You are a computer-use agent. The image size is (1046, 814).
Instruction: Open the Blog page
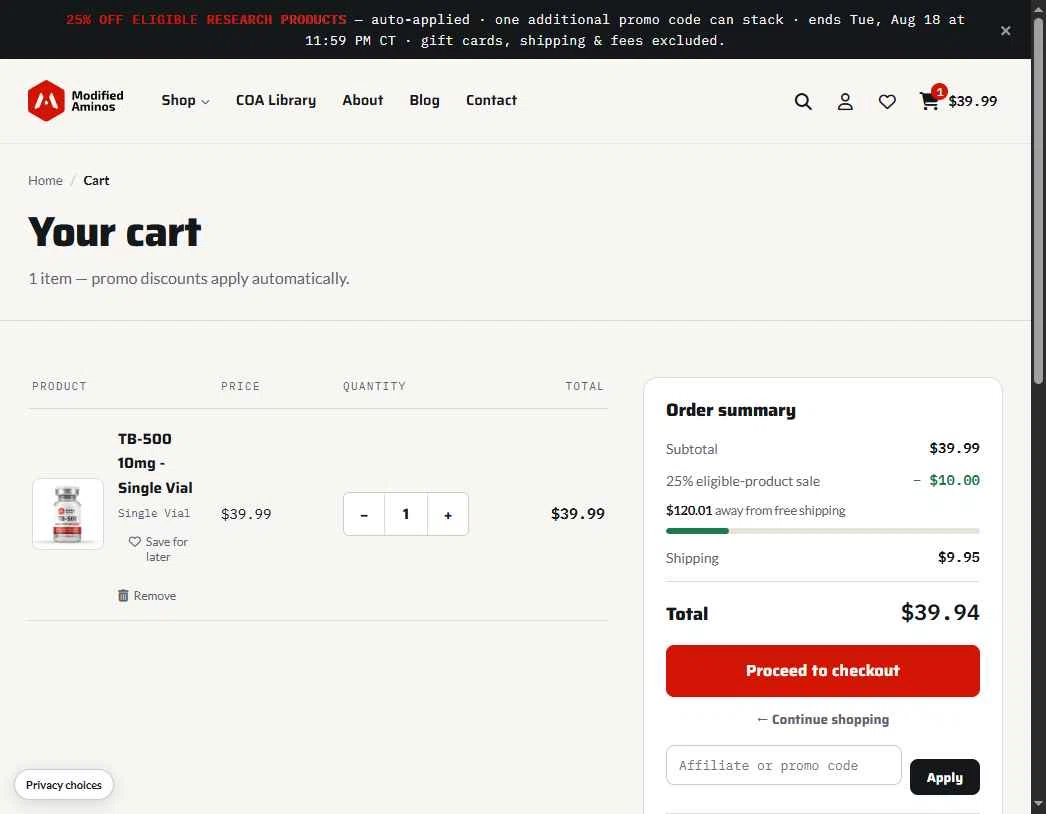coord(424,100)
